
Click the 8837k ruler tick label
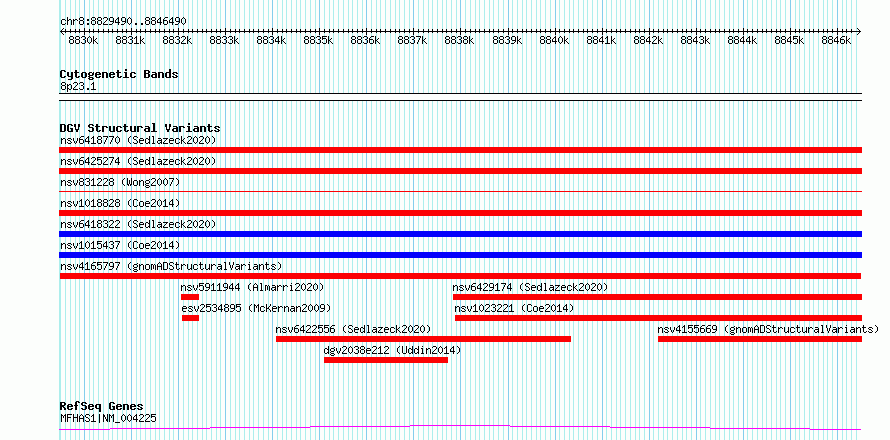[413, 41]
